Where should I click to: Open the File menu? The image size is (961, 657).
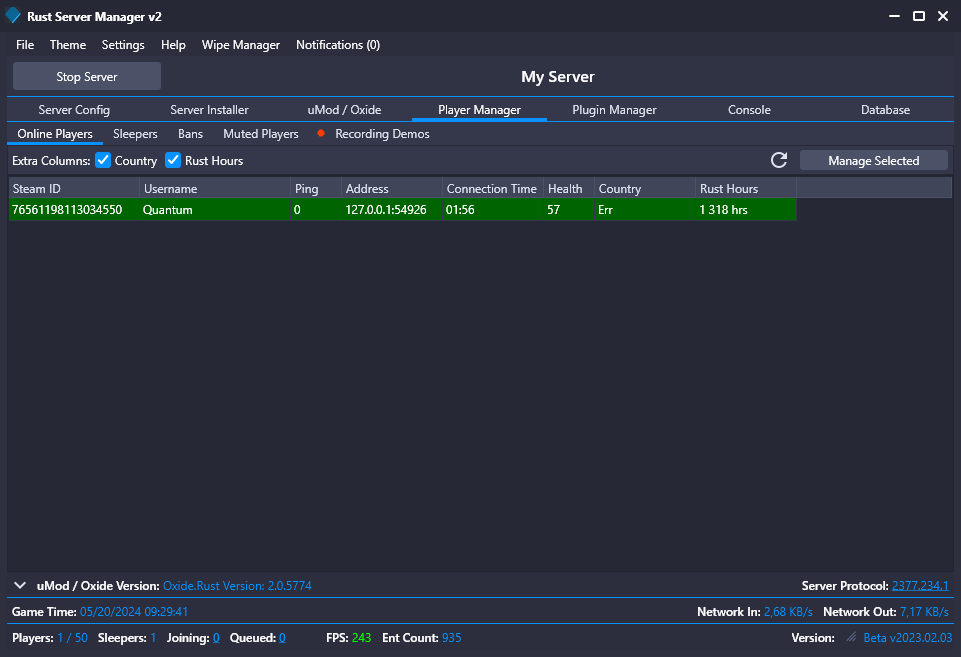click(x=25, y=45)
